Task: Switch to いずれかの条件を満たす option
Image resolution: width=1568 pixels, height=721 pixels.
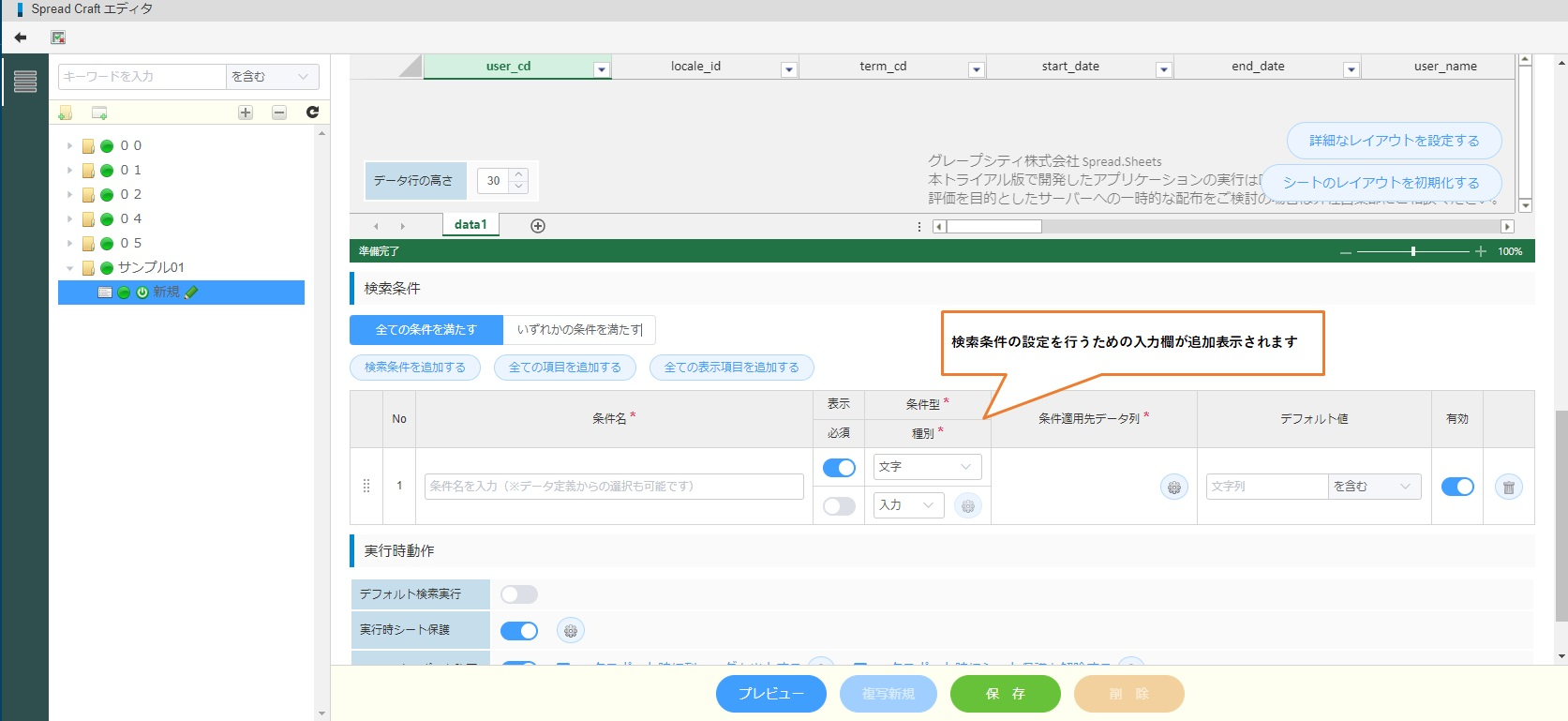Action: [579, 330]
